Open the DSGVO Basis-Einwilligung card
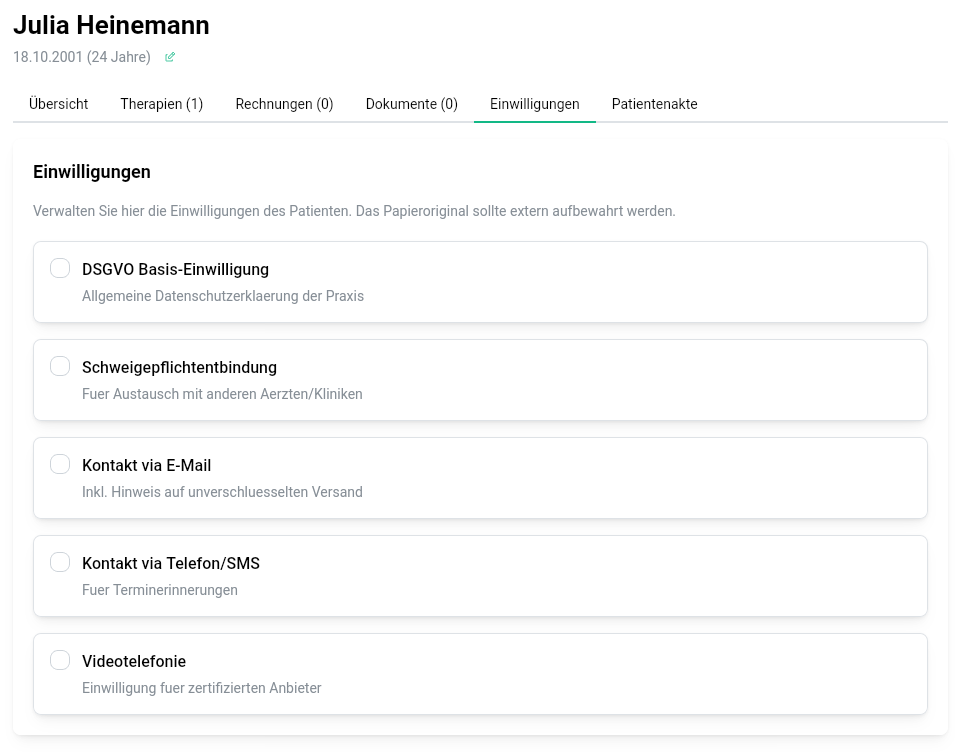Image resolution: width=955 pixels, height=752 pixels. tap(480, 281)
